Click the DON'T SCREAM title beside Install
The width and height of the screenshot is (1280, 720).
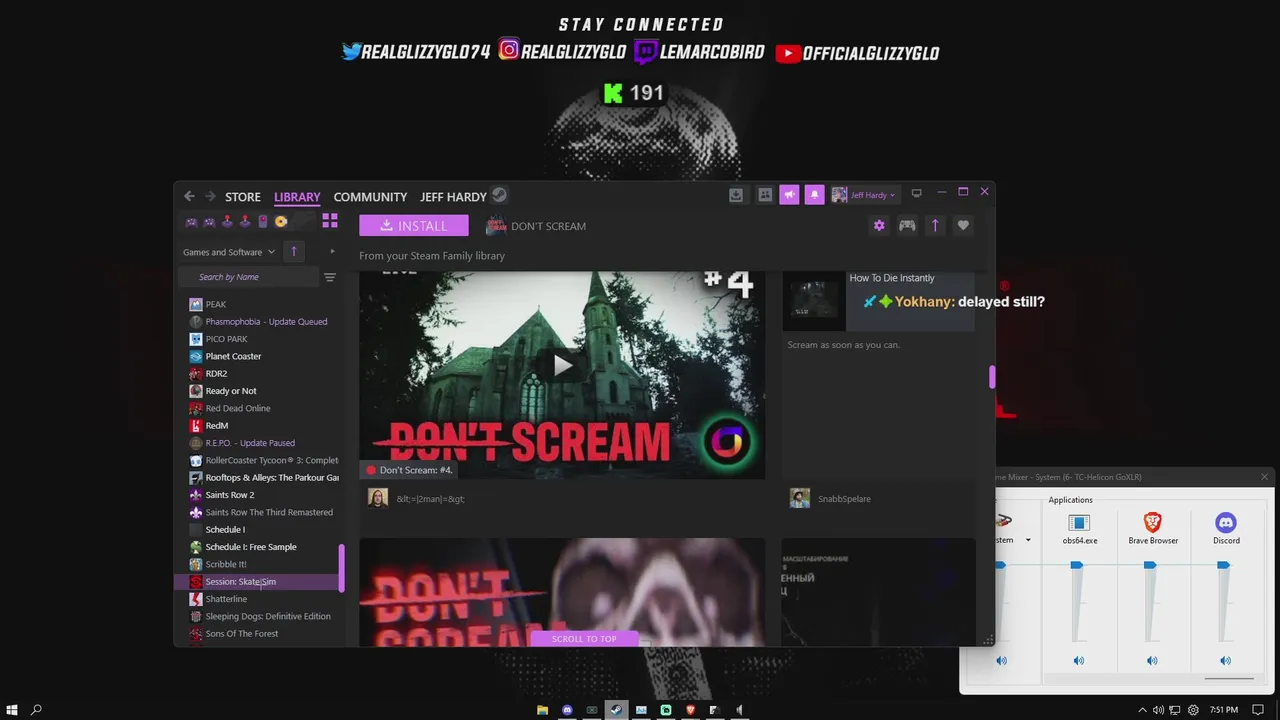click(548, 226)
